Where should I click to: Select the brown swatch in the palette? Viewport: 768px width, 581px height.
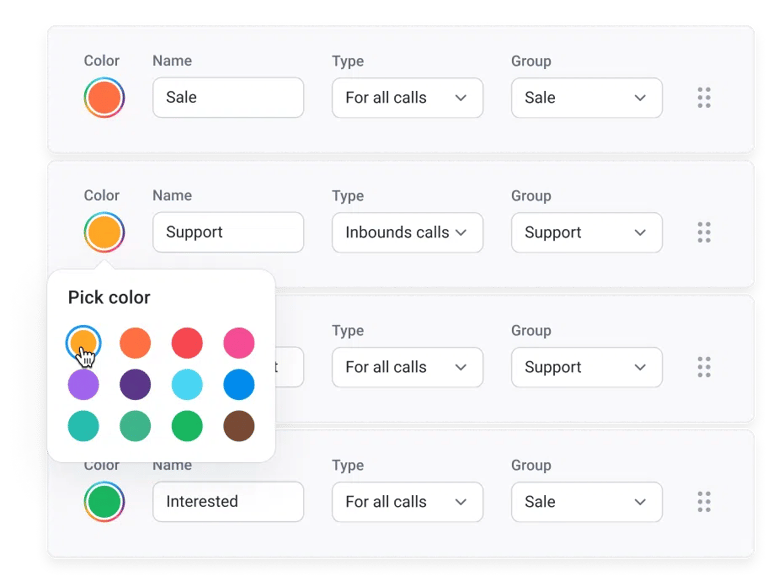239,426
